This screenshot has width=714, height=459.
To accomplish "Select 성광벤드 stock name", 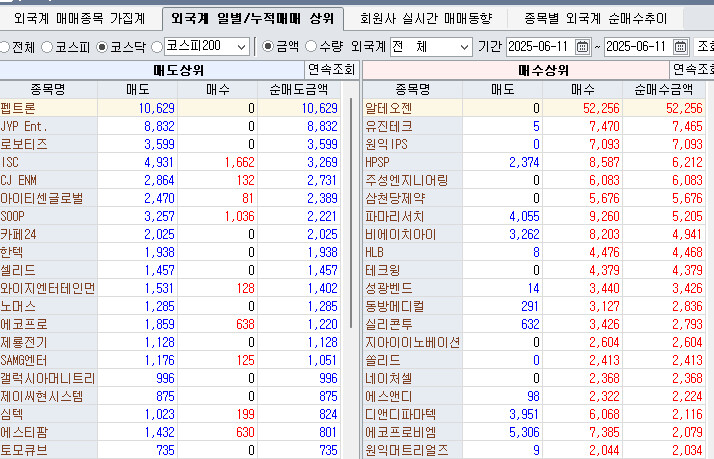I will 388,288.
